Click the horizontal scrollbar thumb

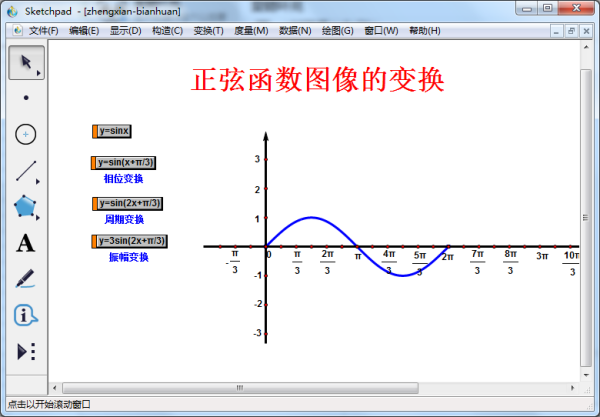[x=240, y=387]
